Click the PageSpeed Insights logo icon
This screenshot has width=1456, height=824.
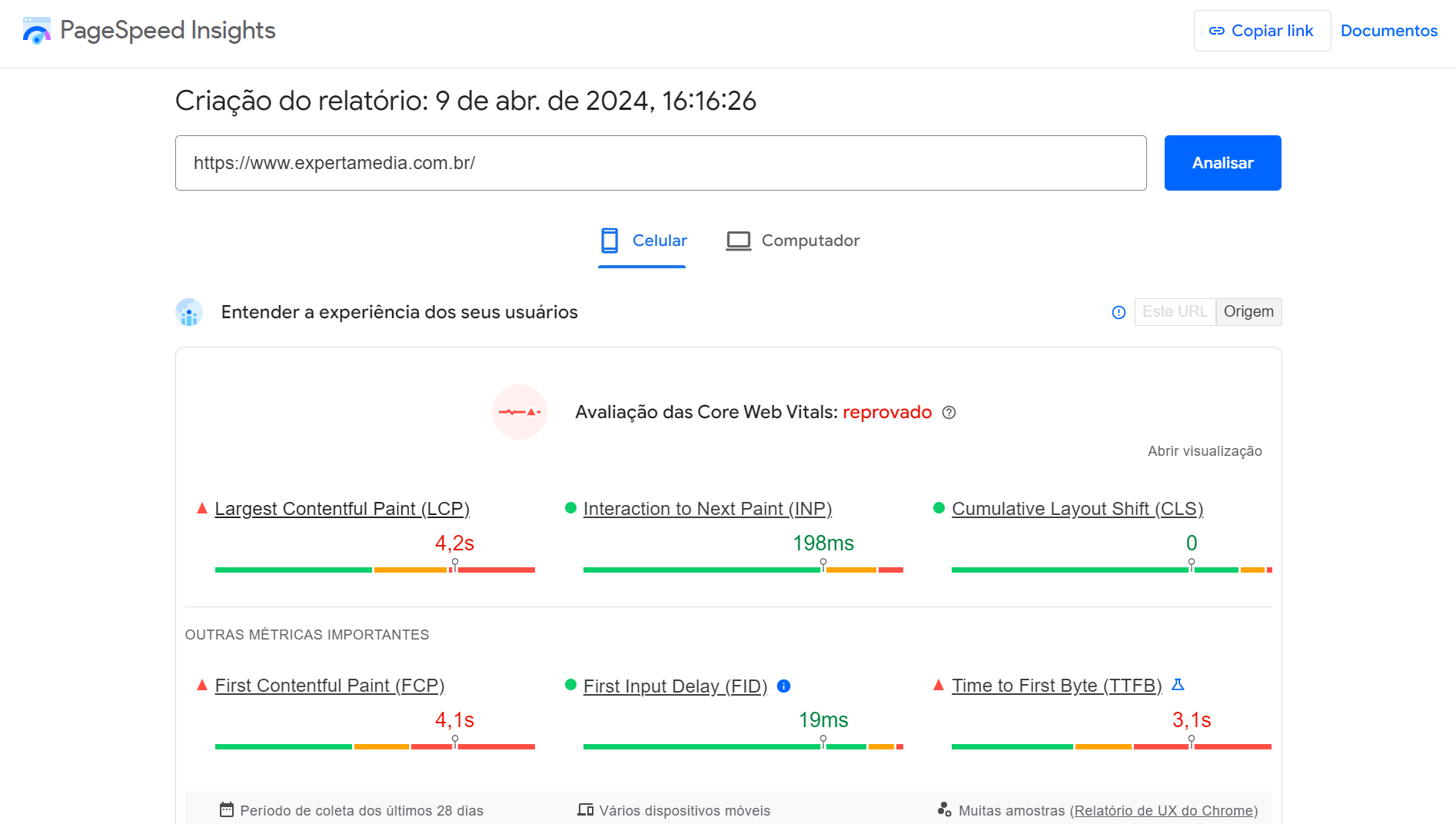click(37, 29)
